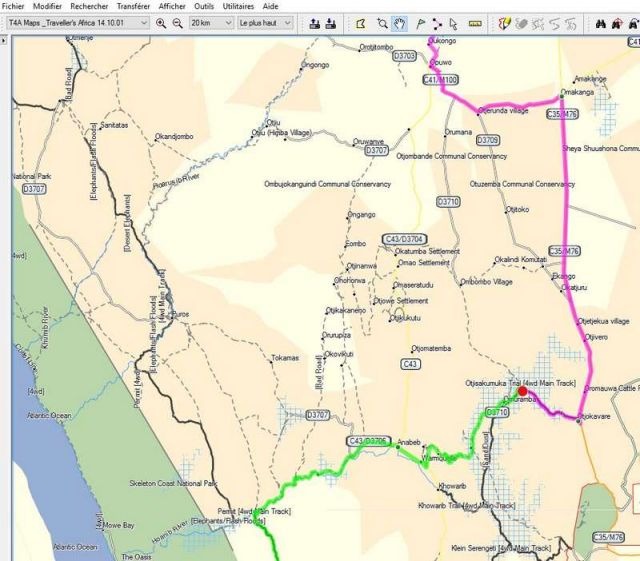Select the Hand pan tool

pos(399,24)
